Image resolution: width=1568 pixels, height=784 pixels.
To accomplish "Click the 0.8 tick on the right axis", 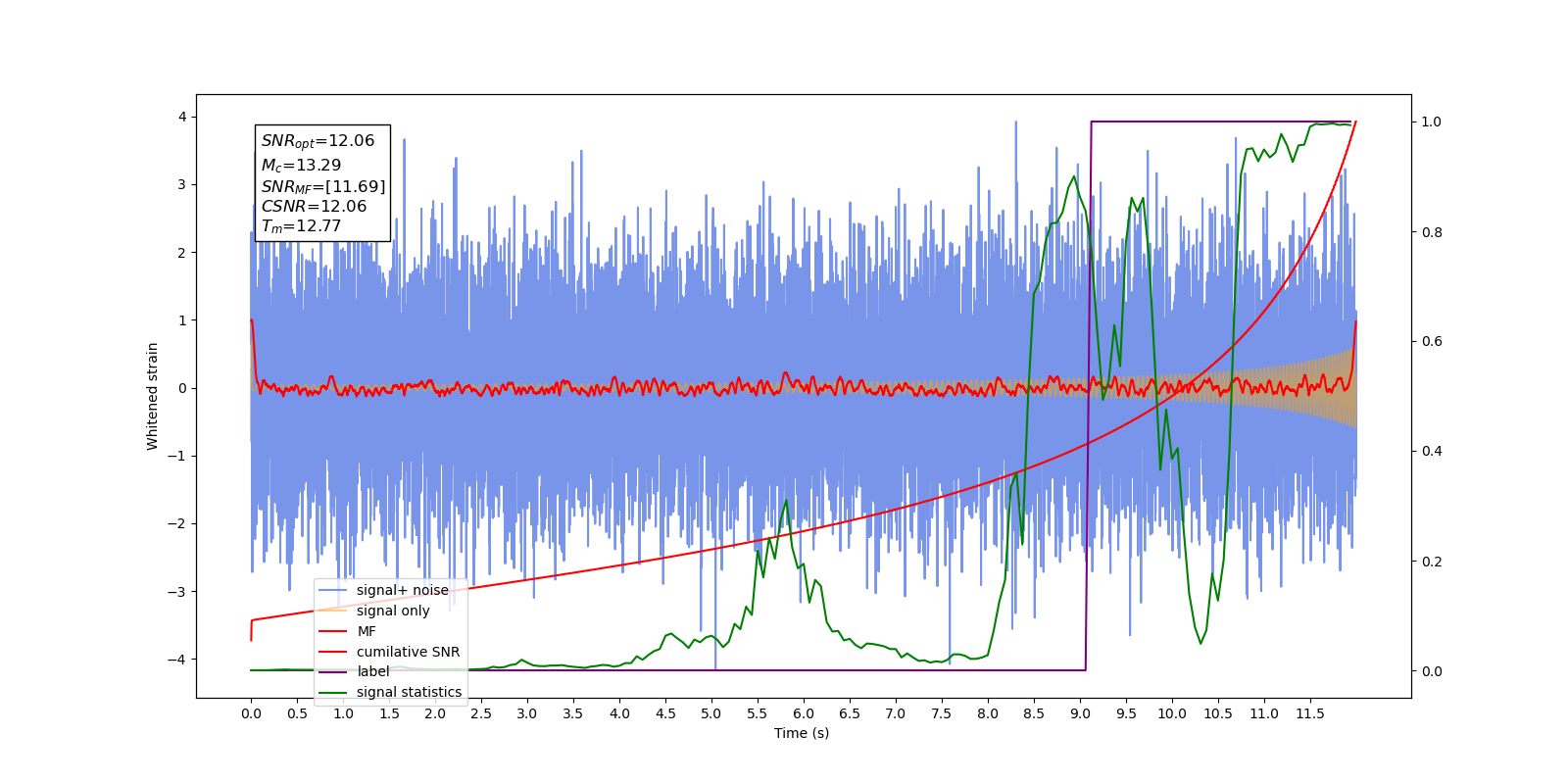I will tap(1432, 232).
